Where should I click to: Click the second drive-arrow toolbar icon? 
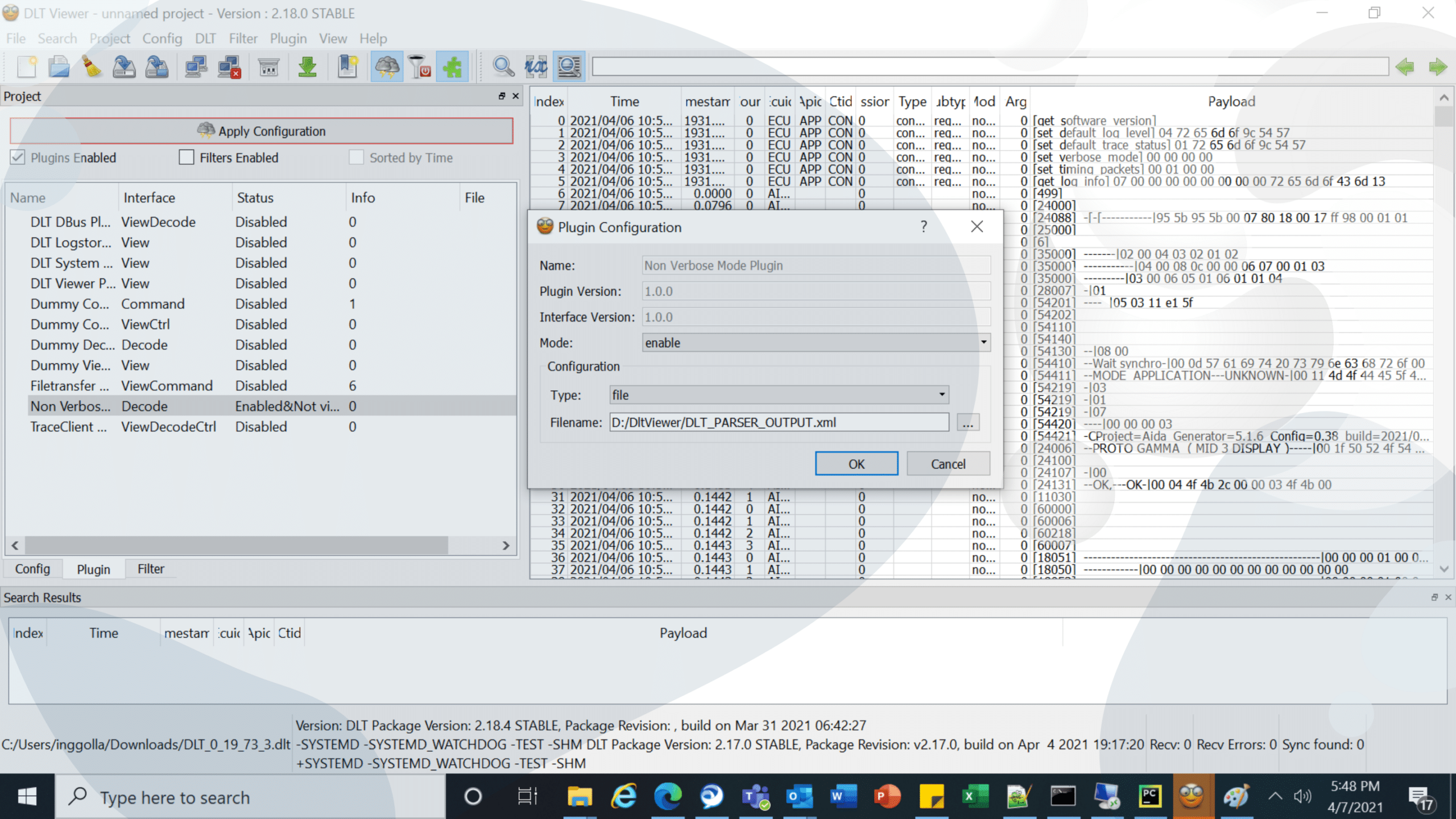point(156,67)
